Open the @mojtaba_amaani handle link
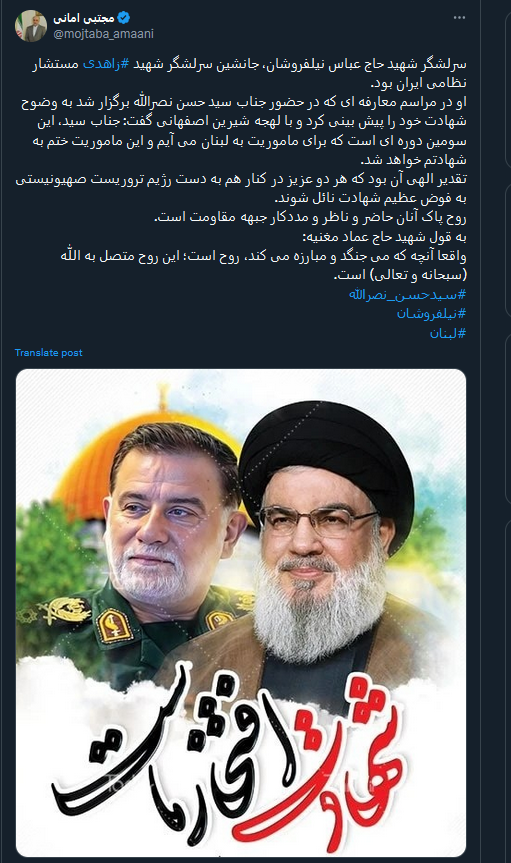 (103, 34)
